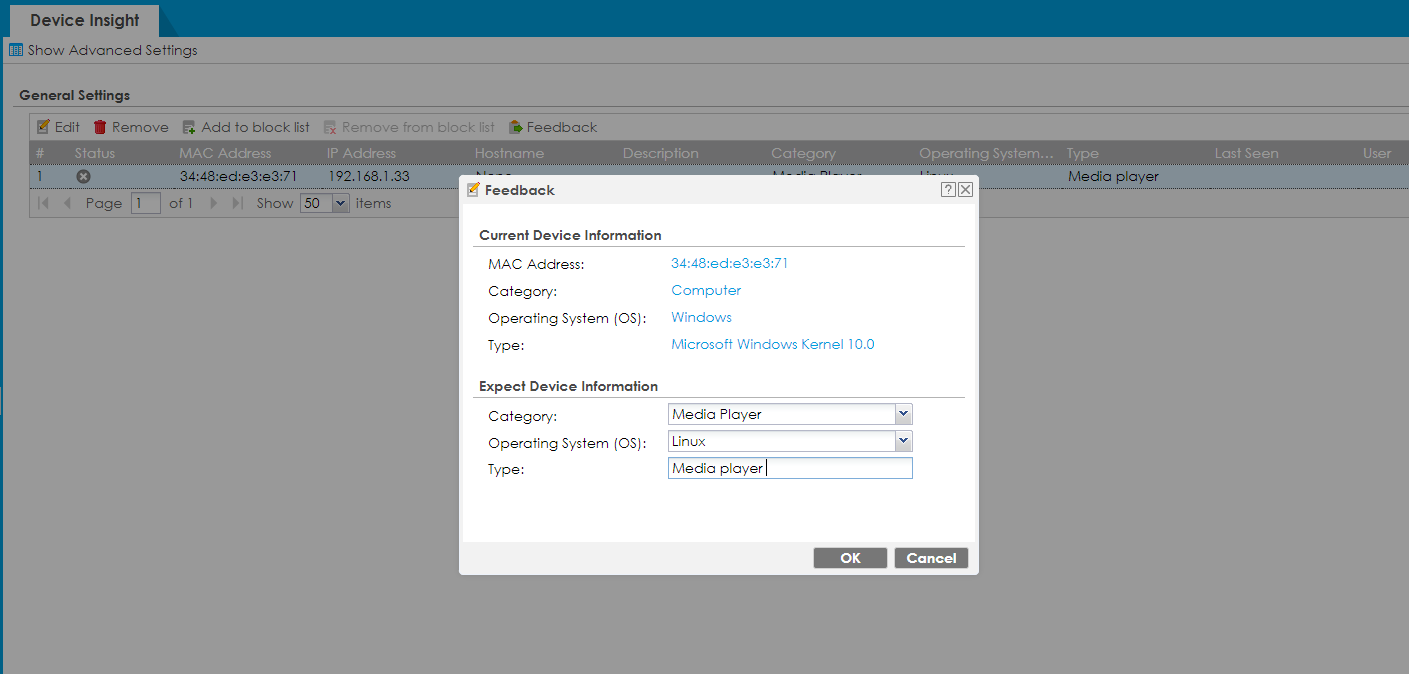
Task: Expand the Category dropdown in Expect Device Information
Action: click(903, 414)
